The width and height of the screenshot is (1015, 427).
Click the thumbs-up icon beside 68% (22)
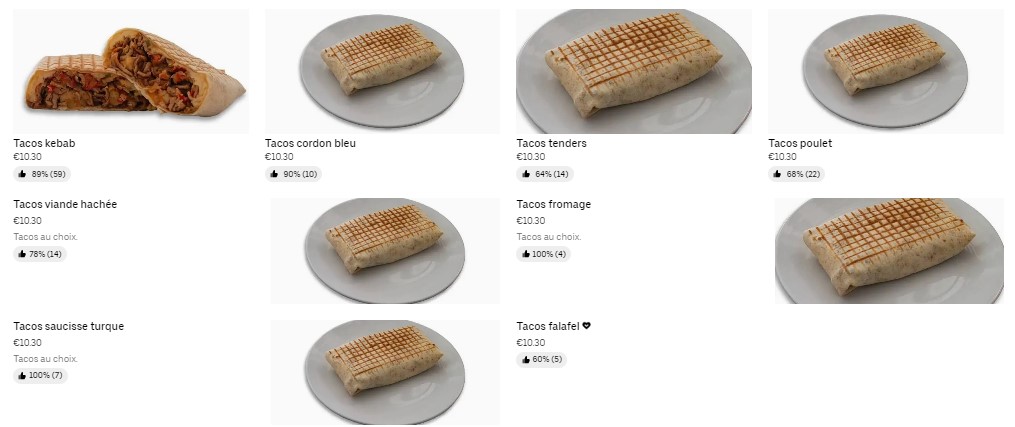pyautogui.click(x=778, y=174)
